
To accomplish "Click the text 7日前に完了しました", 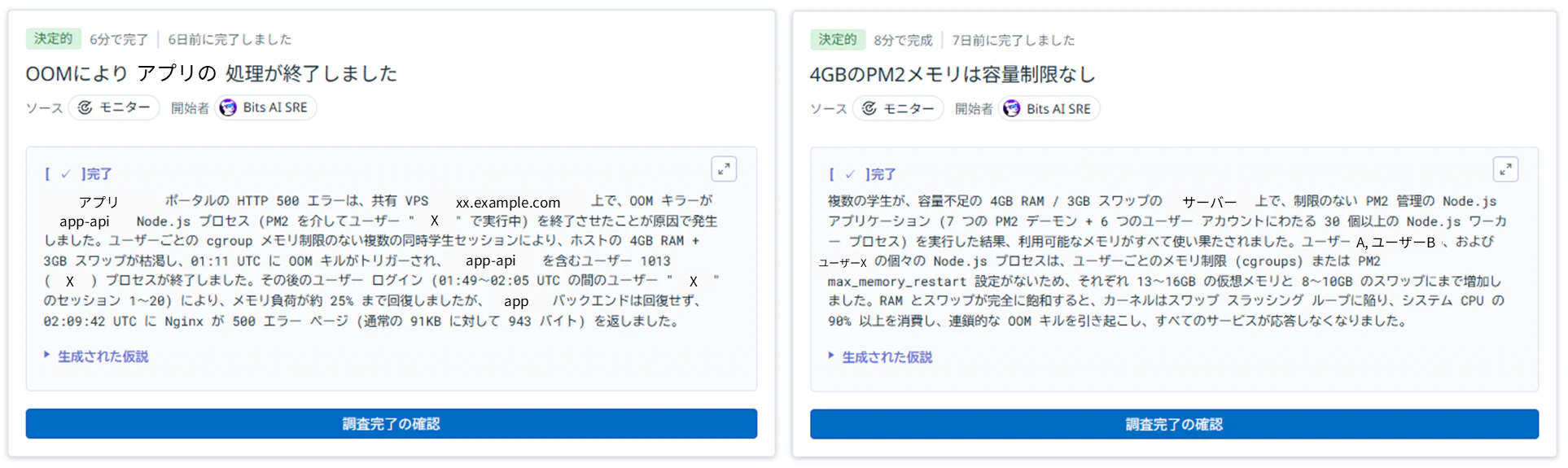I will (1014, 40).
